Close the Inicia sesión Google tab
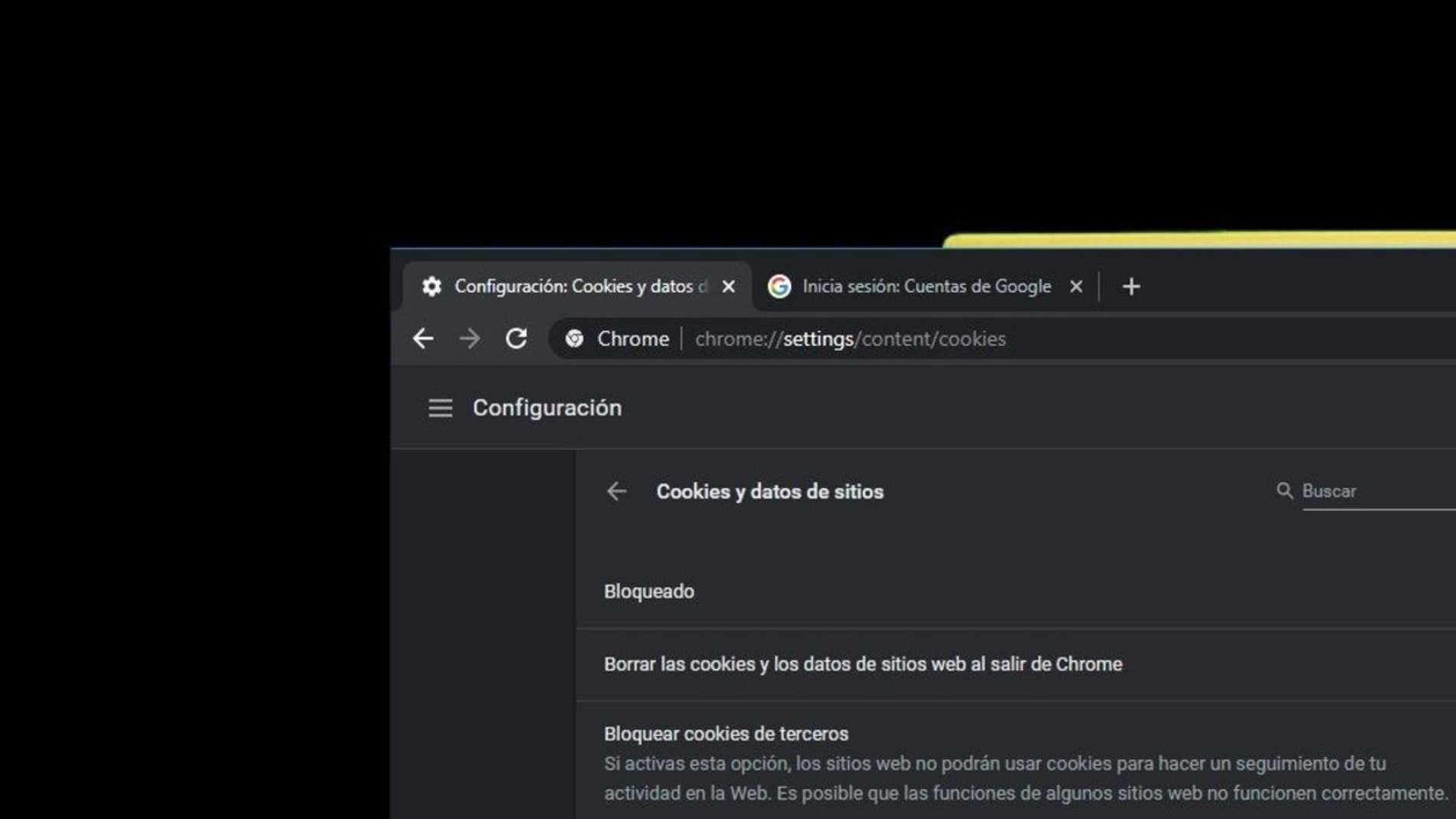The height and width of the screenshot is (819, 1456). click(x=1076, y=287)
